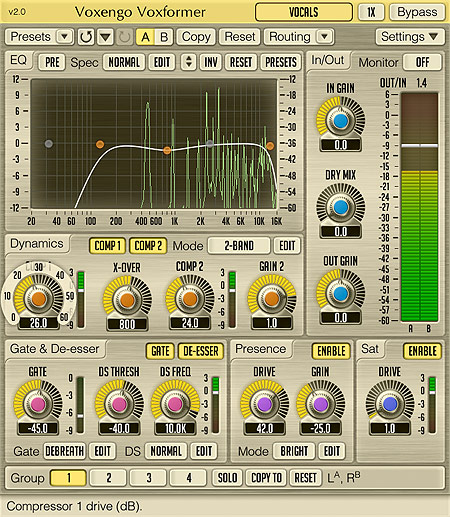Select Group 2 tab
This screenshot has height=517, width=450.
(x=108, y=478)
